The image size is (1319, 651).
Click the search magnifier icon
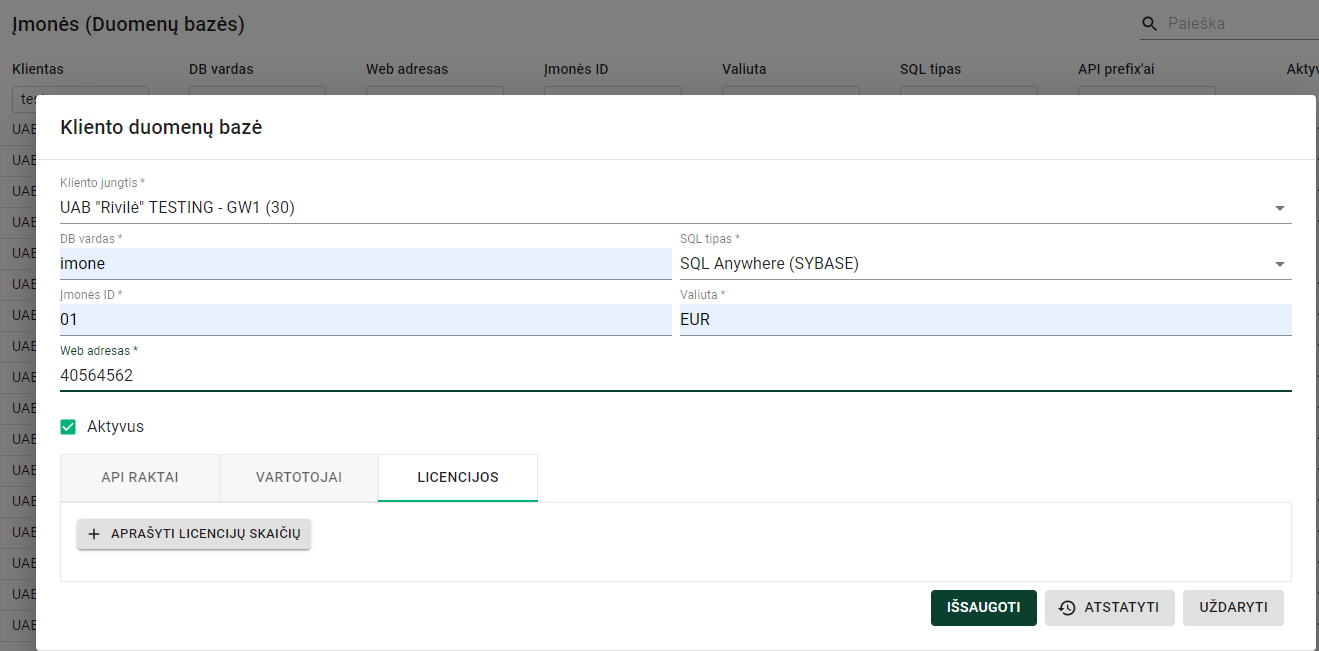1149,23
